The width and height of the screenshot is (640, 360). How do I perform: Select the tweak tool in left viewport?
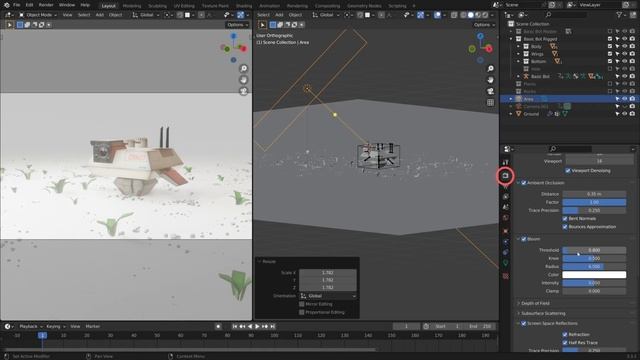(9, 25)
